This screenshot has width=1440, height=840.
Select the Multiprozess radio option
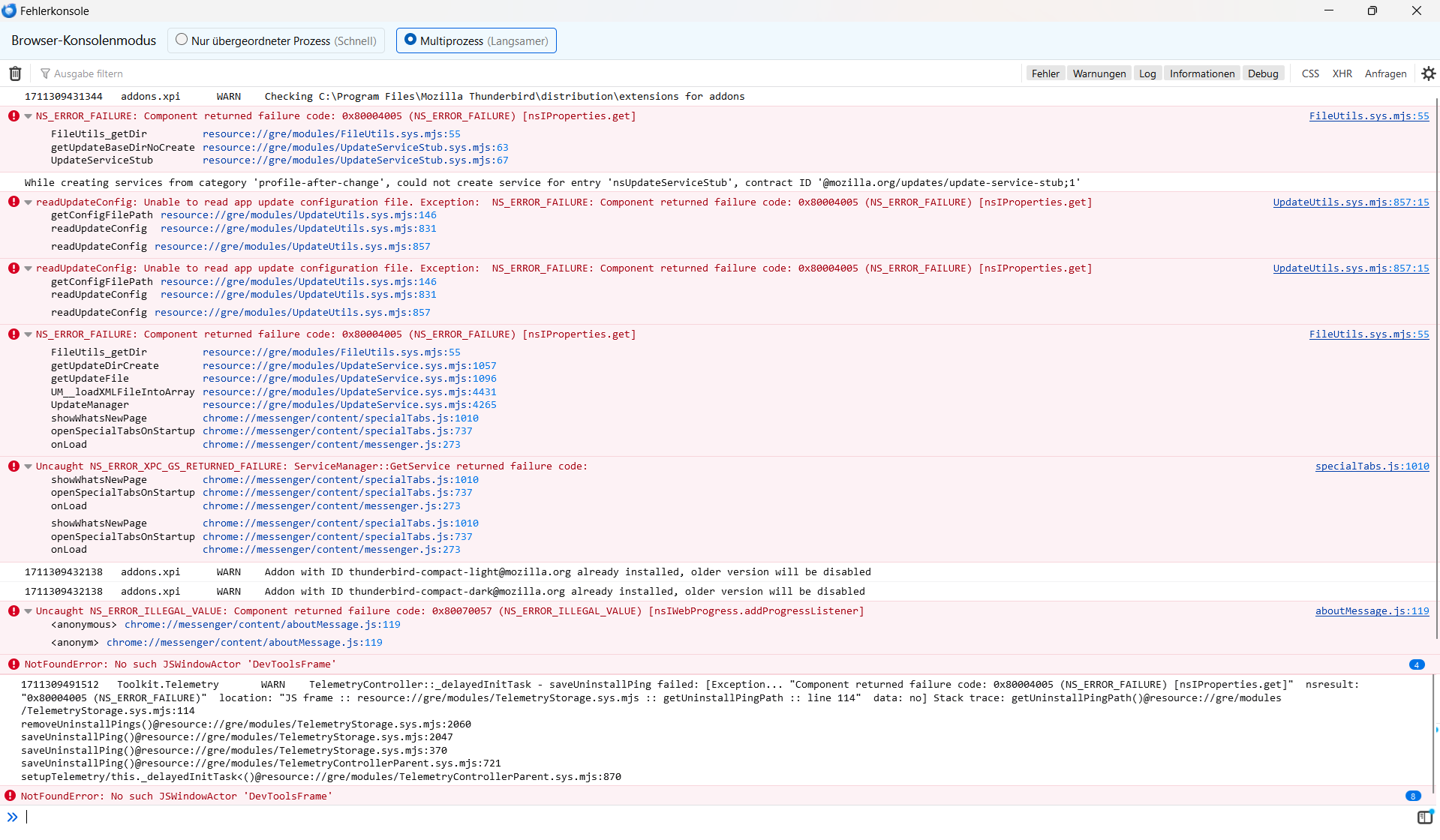(410, 40)
